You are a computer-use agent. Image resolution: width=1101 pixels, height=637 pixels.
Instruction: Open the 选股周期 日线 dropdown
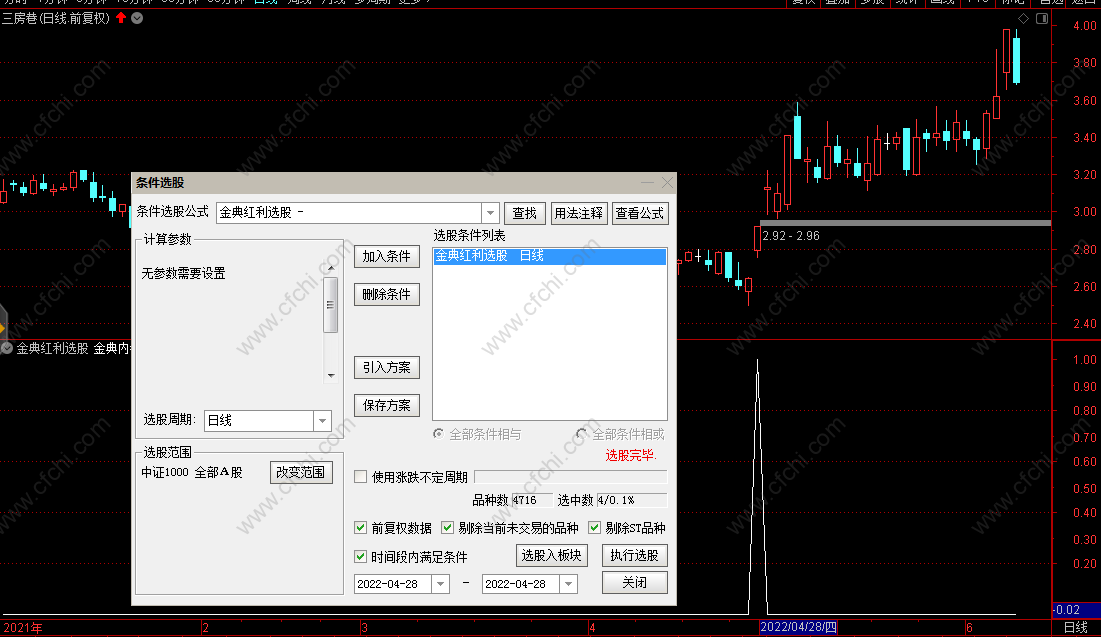tap(322, 420)
